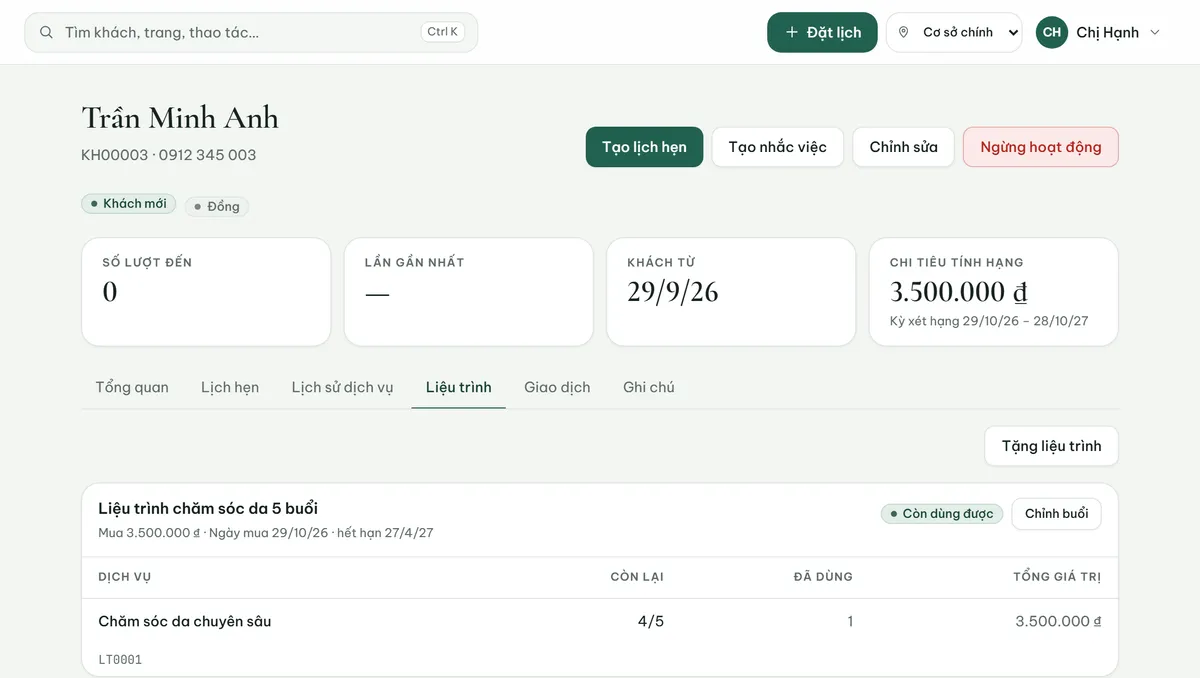Click the Khách từ date 29/9/26
1200x678 pixels.
click(673, 292)
